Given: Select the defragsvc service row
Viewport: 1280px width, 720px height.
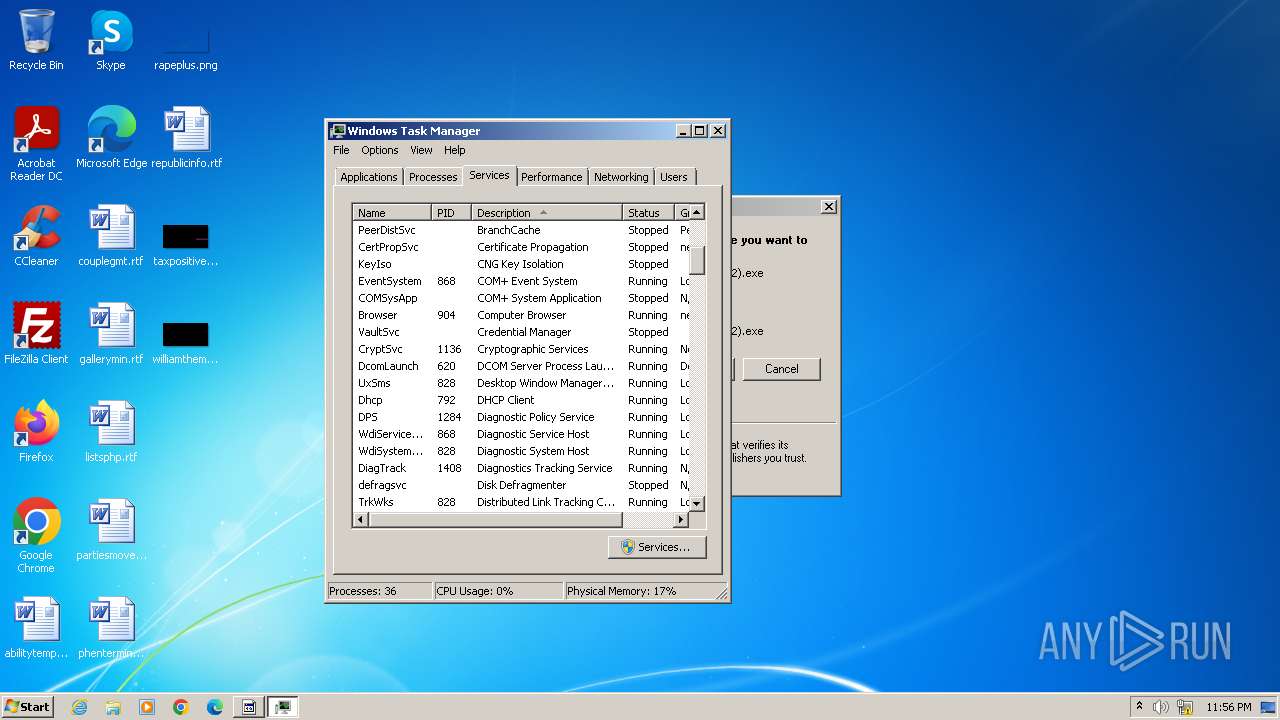Looking at the screenshot, I should (521, 485).
